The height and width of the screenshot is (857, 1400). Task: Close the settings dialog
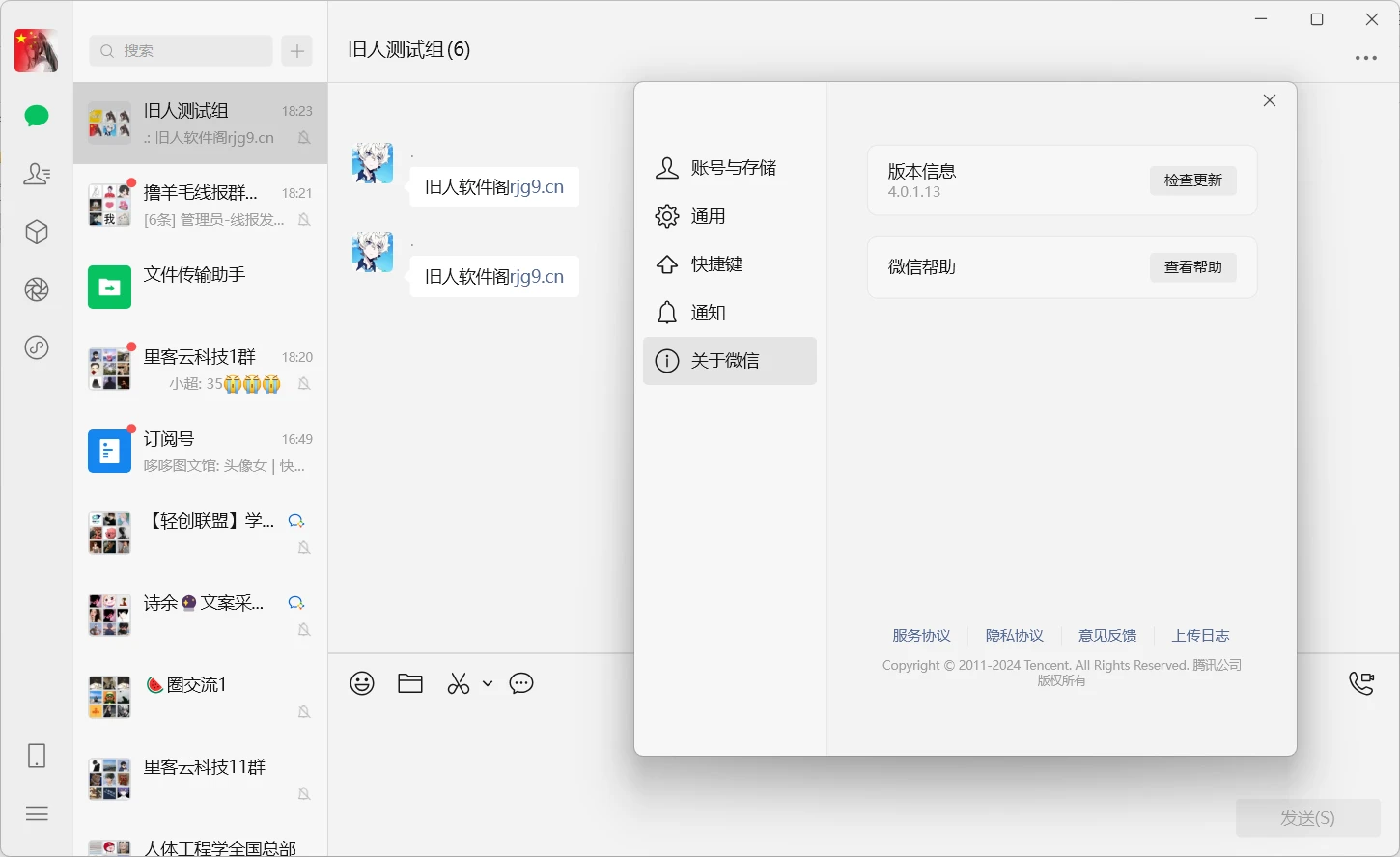[x=1270, y=100]
